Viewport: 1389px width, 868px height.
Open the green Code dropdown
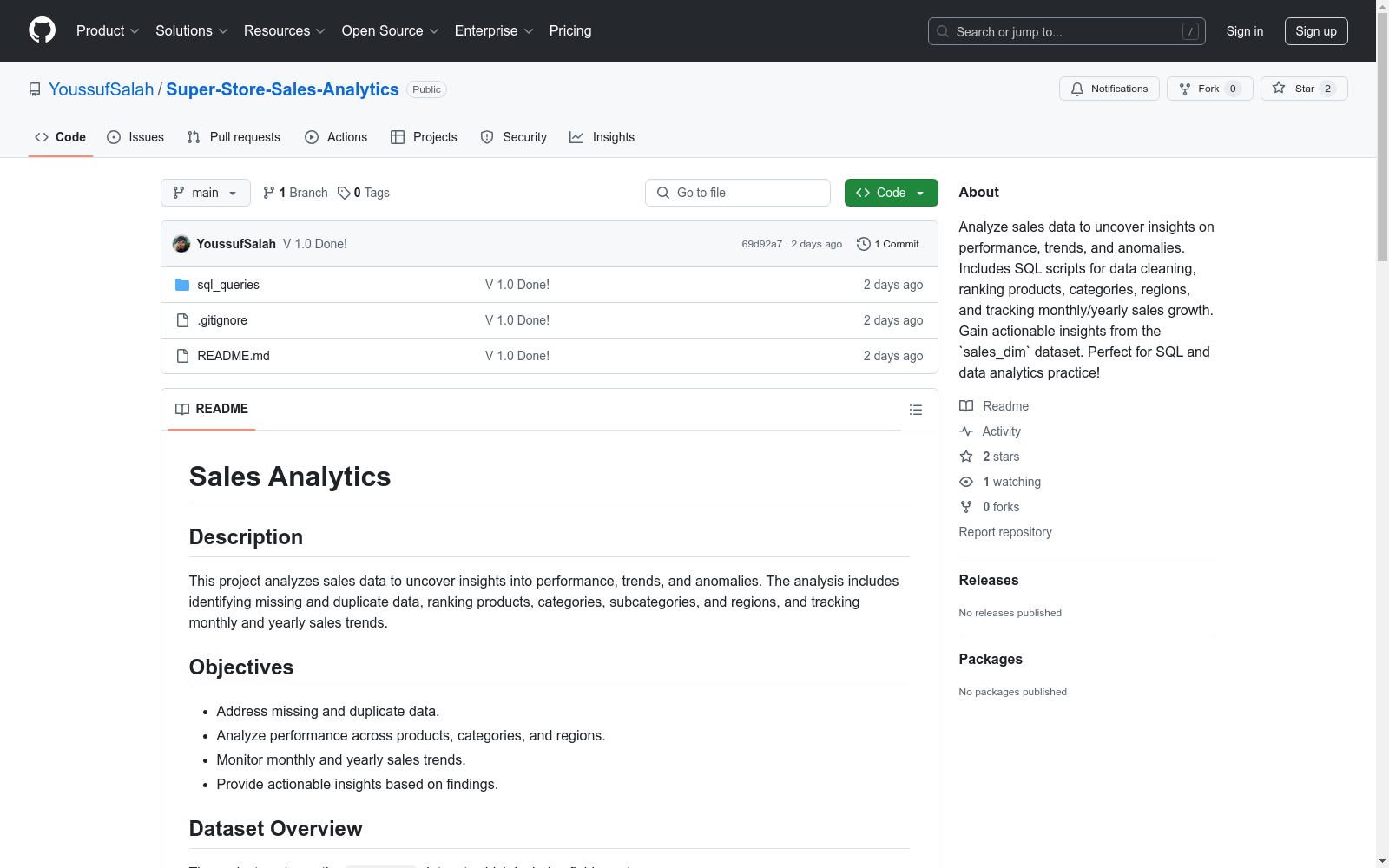point(892,193)
